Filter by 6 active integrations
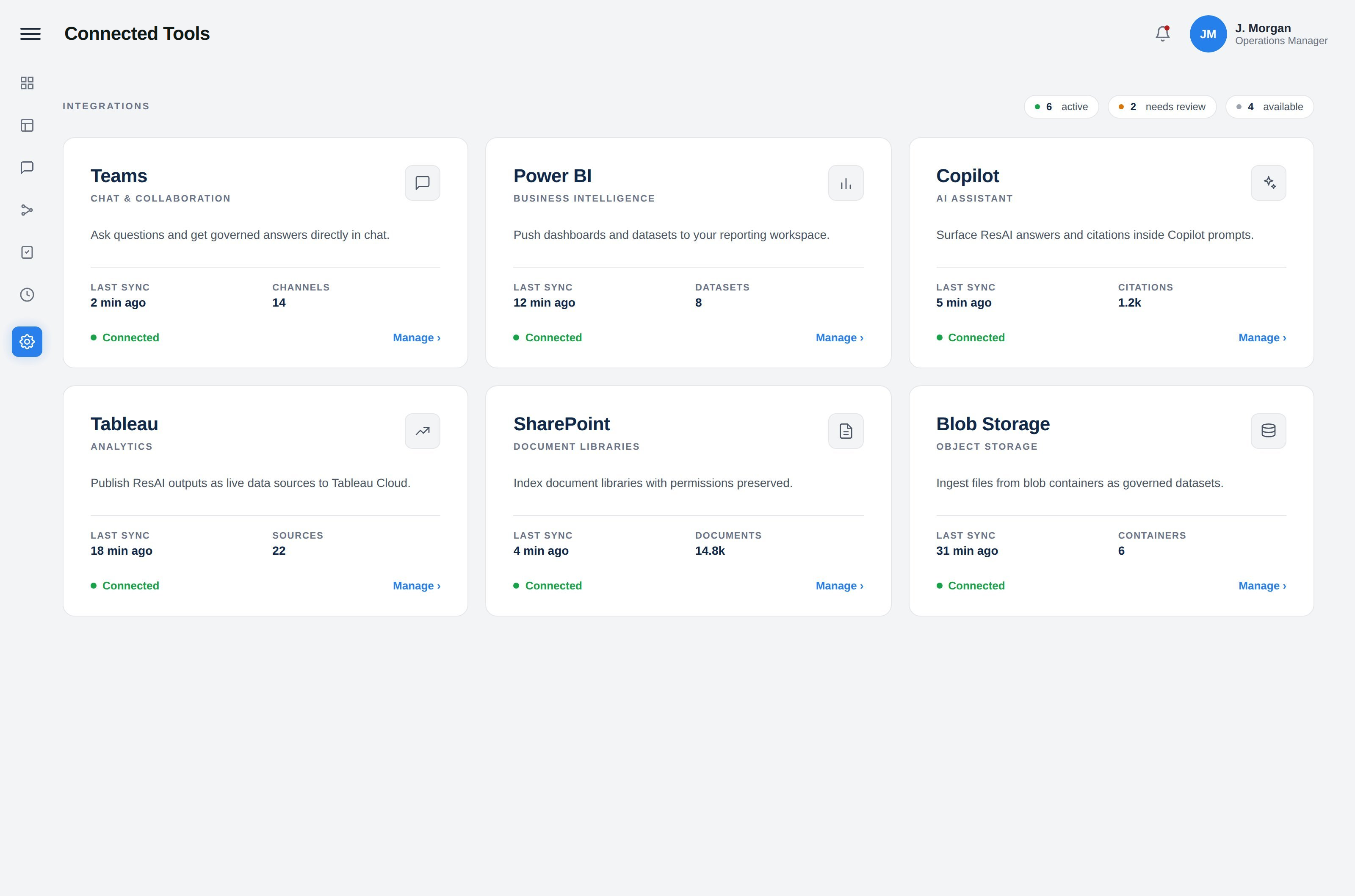Image resolution: width=1355 pixels, height=896 pixels. pyautogui.click(x=1061, y=107)
